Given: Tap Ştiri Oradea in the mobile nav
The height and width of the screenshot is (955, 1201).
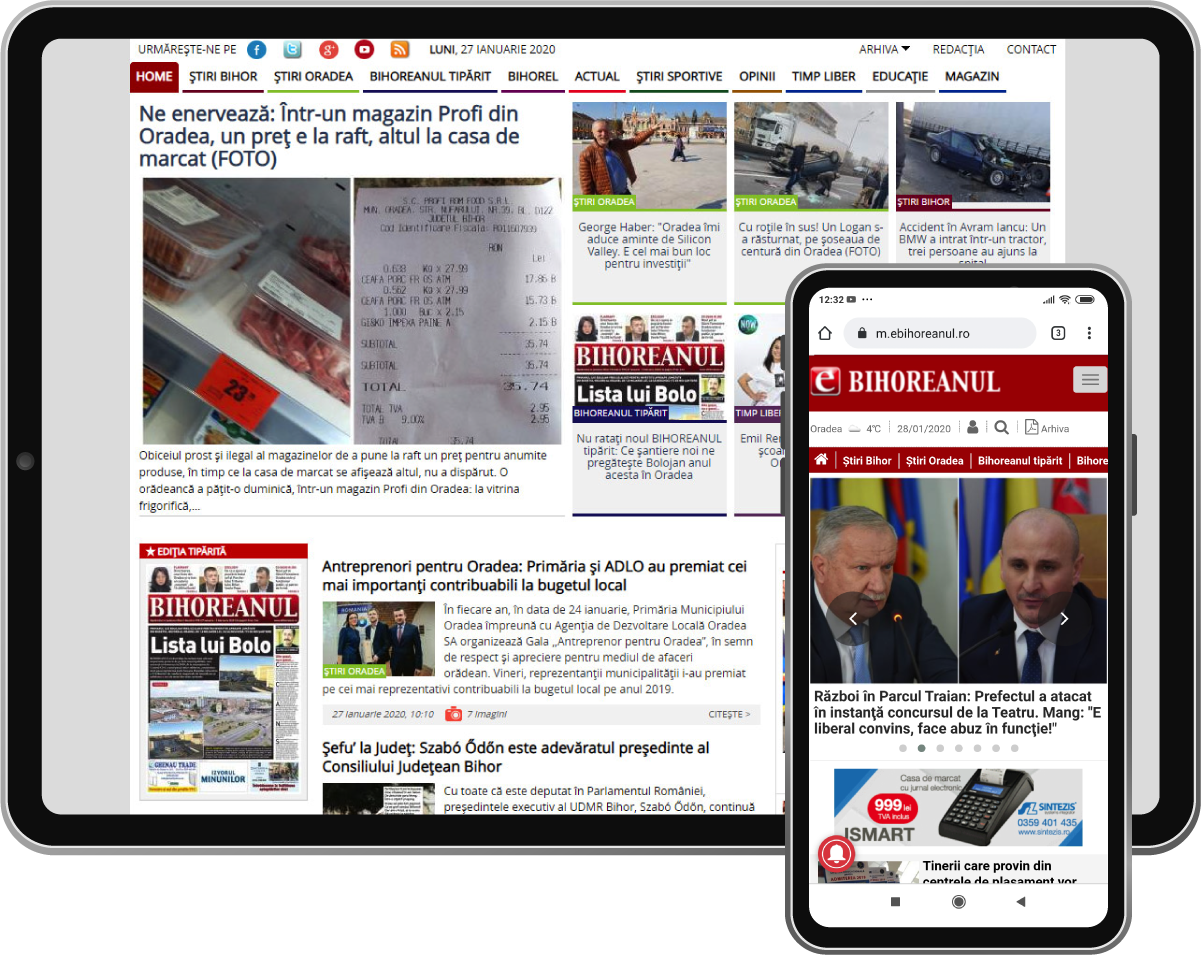Looking at the screenshot, I should coord(935,461).
